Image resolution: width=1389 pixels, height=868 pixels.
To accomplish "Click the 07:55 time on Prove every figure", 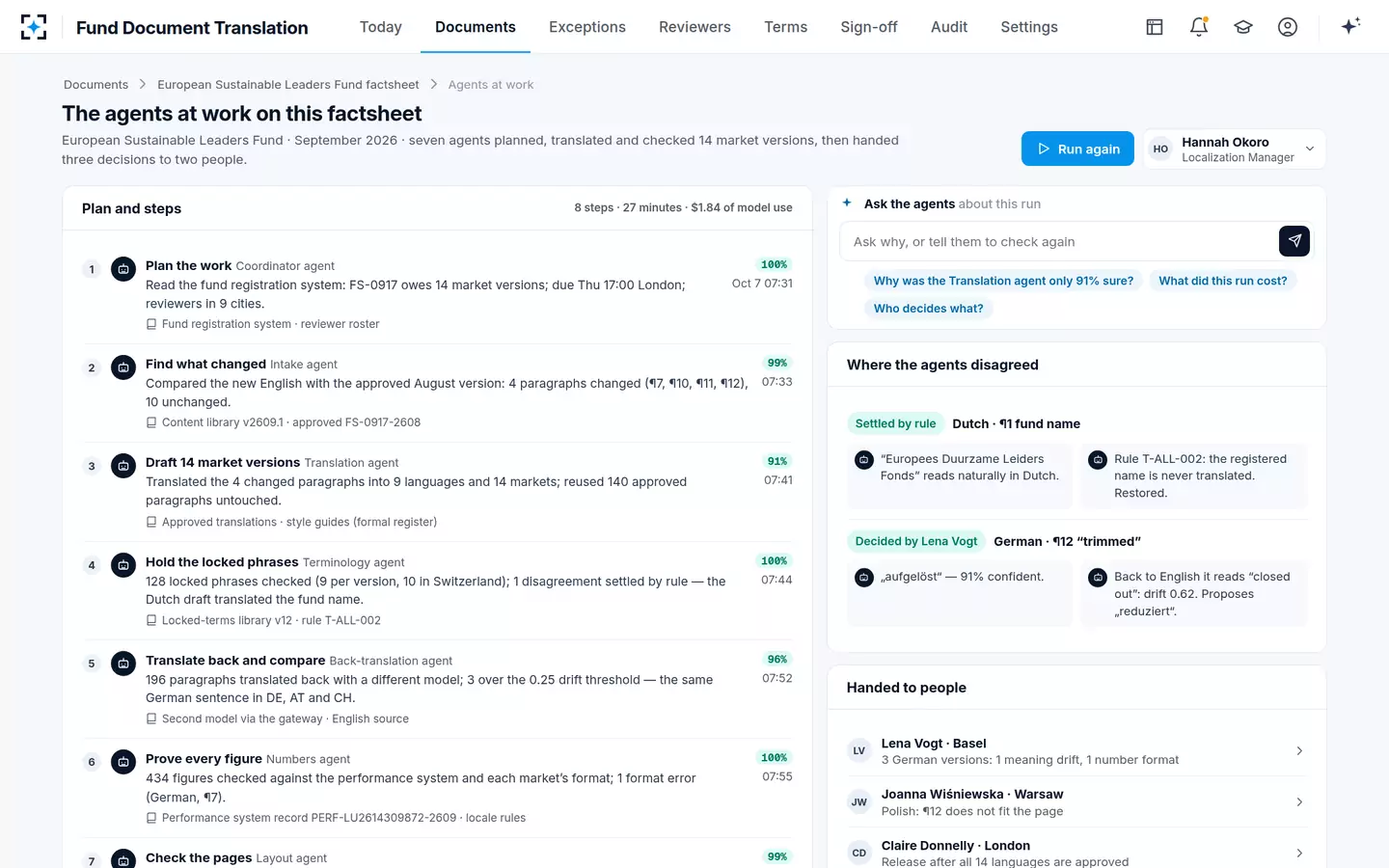I will point(777,776).
